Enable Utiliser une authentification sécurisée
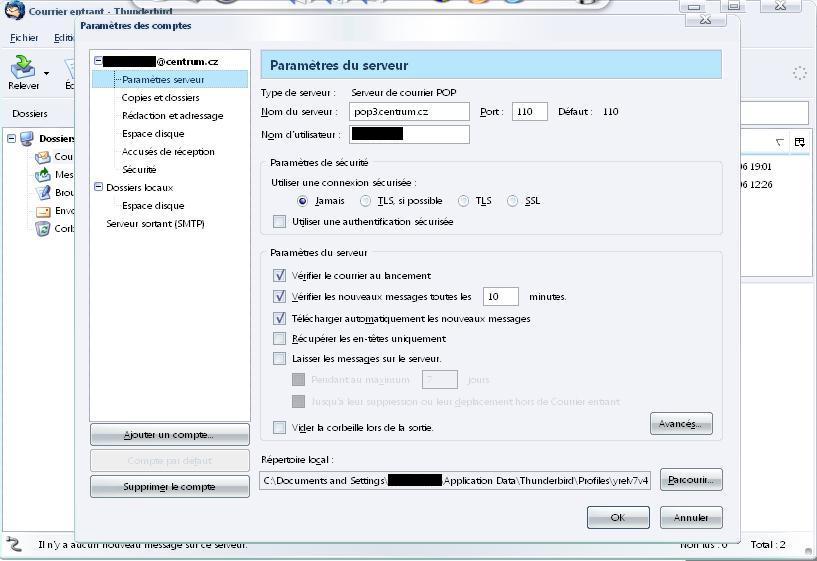The width and height of the screenshot is (817, 561). tap(279, 221)
